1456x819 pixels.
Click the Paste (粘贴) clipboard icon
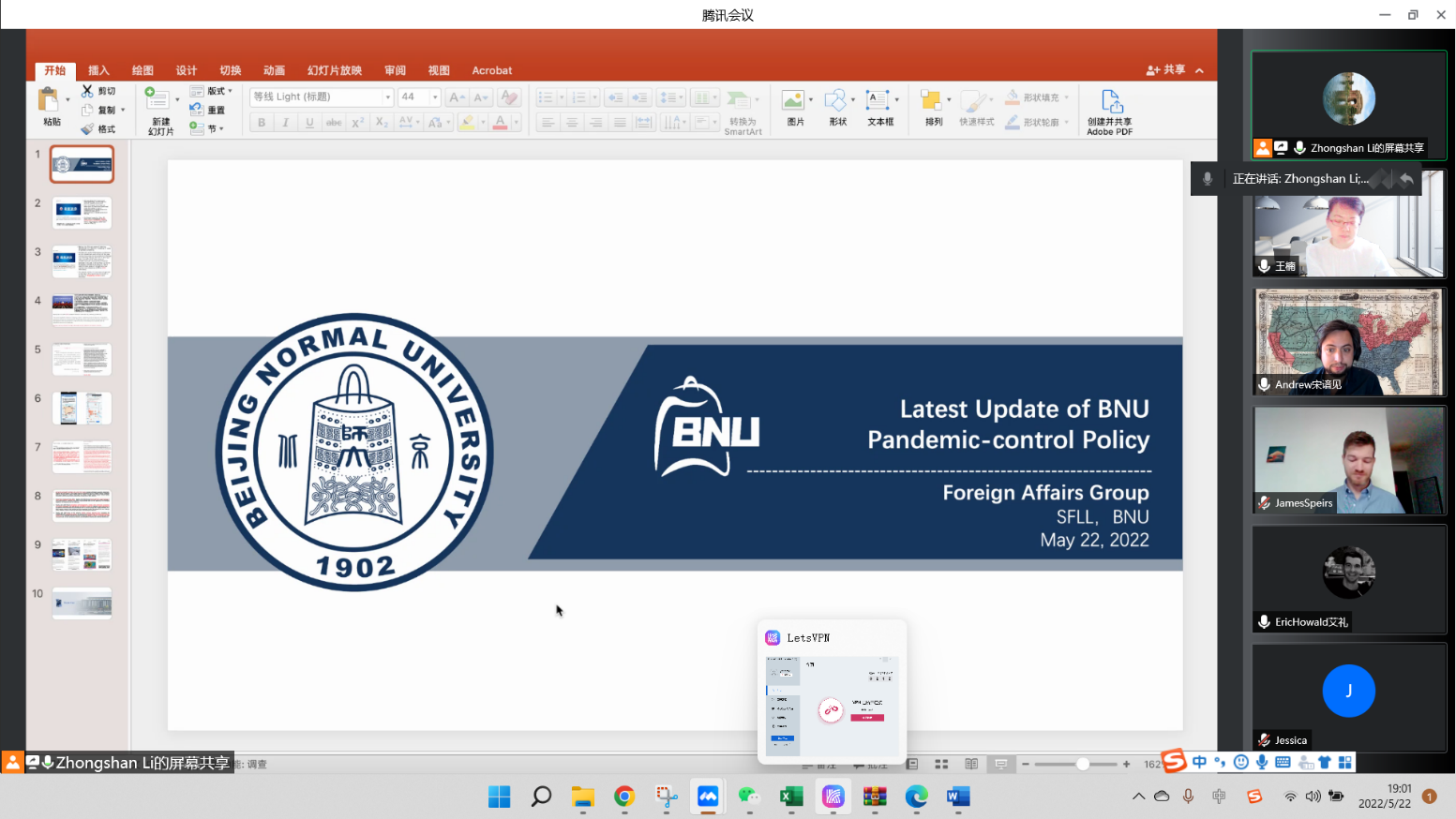48,99
